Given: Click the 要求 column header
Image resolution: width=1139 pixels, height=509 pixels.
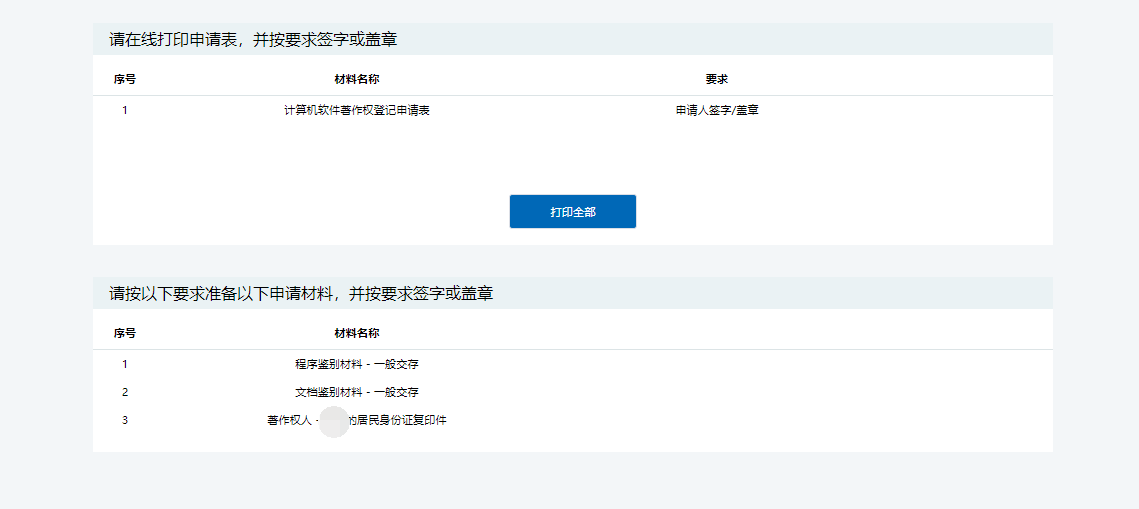Looking at the screenshot, I should pyautogui.click(x=716, y=79).
